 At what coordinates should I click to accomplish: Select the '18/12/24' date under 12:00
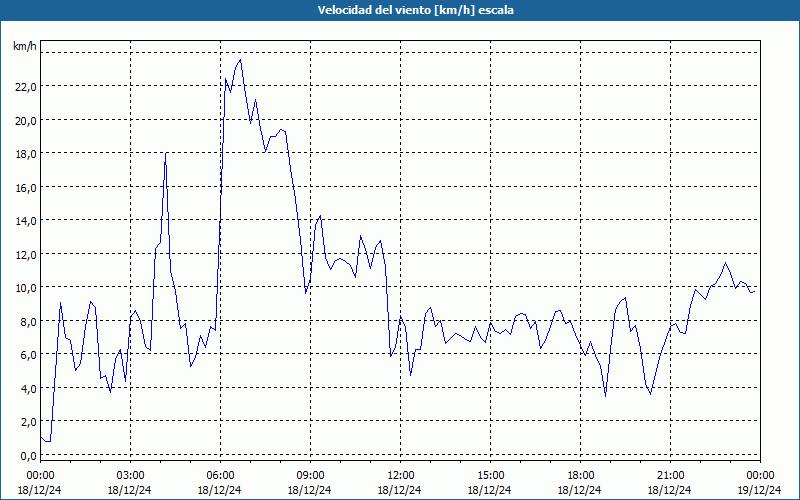pyautogui.click(x=399, y=490)
